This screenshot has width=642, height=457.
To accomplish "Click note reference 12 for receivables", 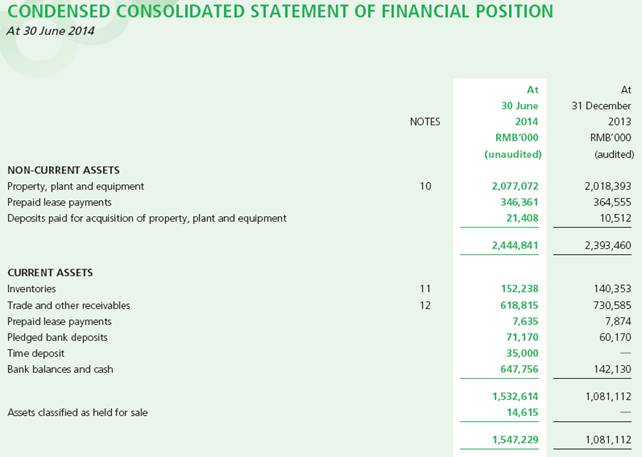I will click(x=426, y=305).
